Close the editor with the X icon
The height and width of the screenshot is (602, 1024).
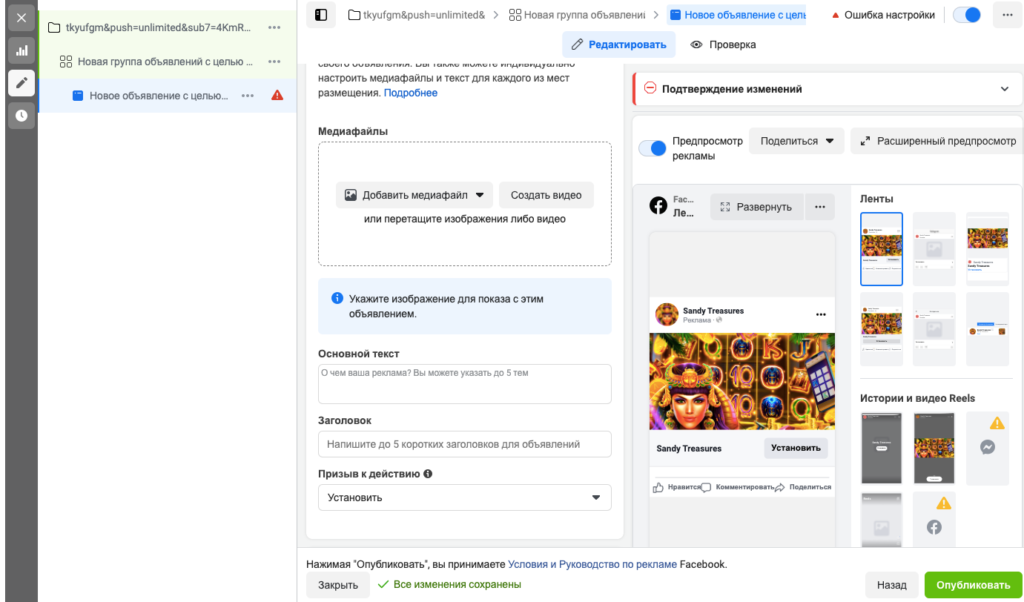tap(21, 18)
